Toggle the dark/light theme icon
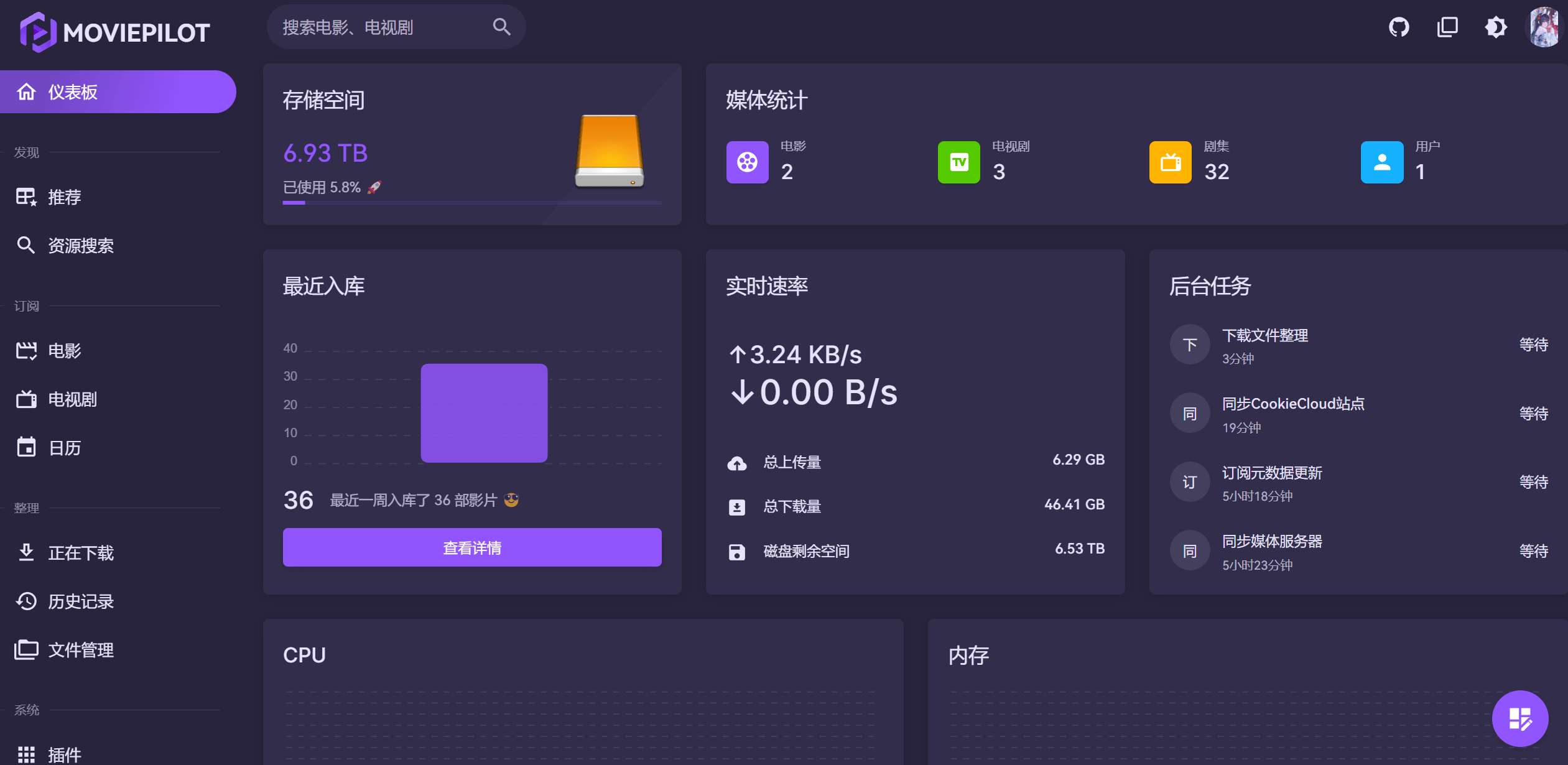The height and width of the screenshot is (765, 1568). [1496, 27]
